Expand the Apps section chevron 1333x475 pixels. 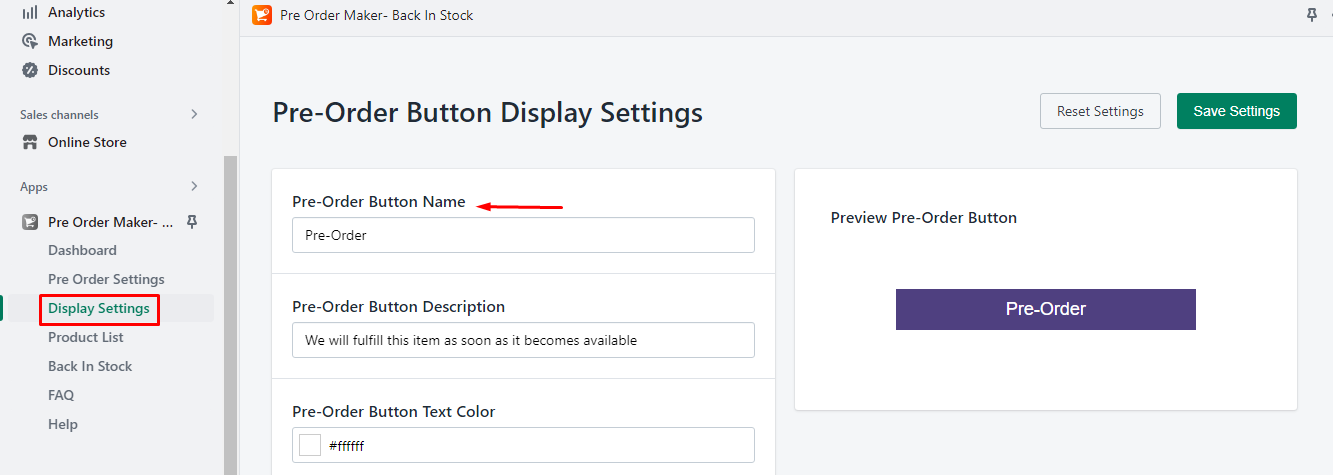194,186
